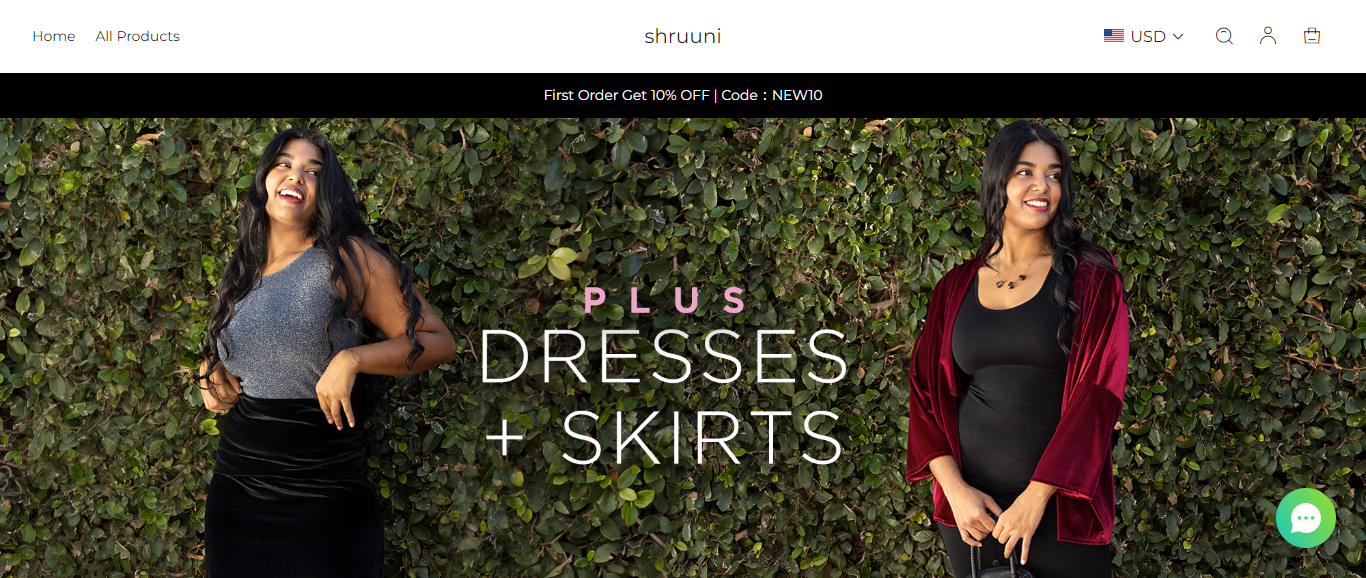Click the pink PLUS banner heading
The width and height of the screenshot is (1366, 578).
pyautogui.click(x=665, y=301)
